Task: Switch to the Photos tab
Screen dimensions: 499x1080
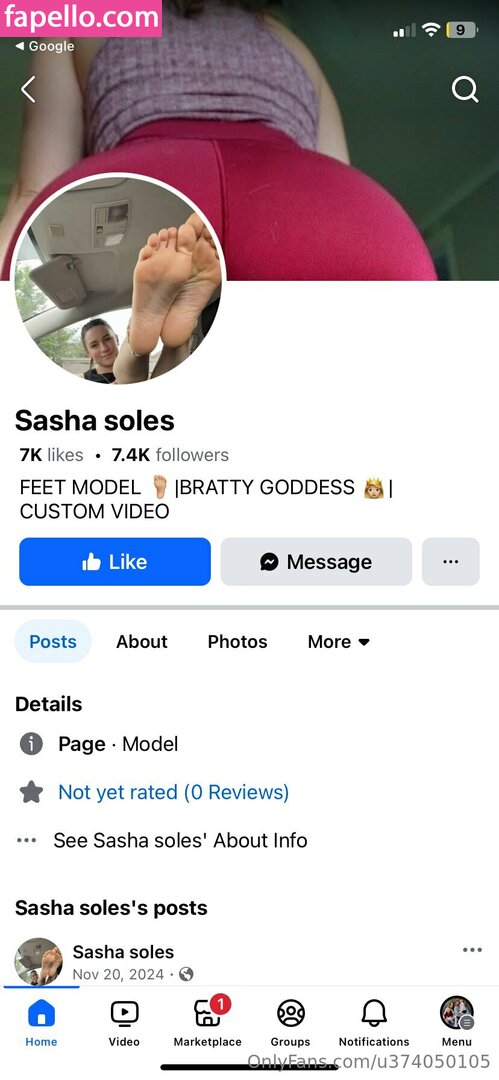Action: point(238,641)
